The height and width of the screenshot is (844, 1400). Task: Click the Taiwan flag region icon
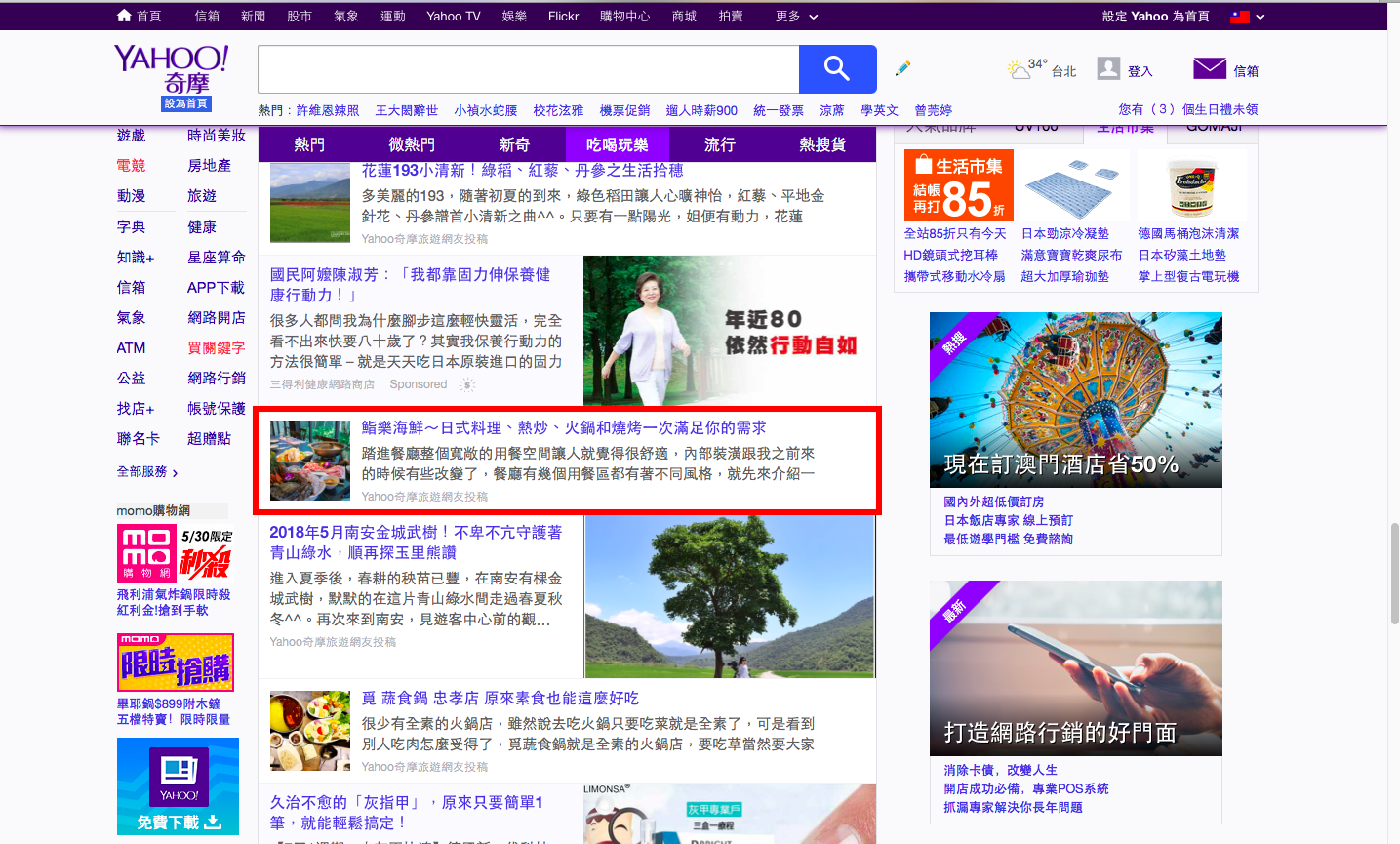click(x=1240, y=17)
